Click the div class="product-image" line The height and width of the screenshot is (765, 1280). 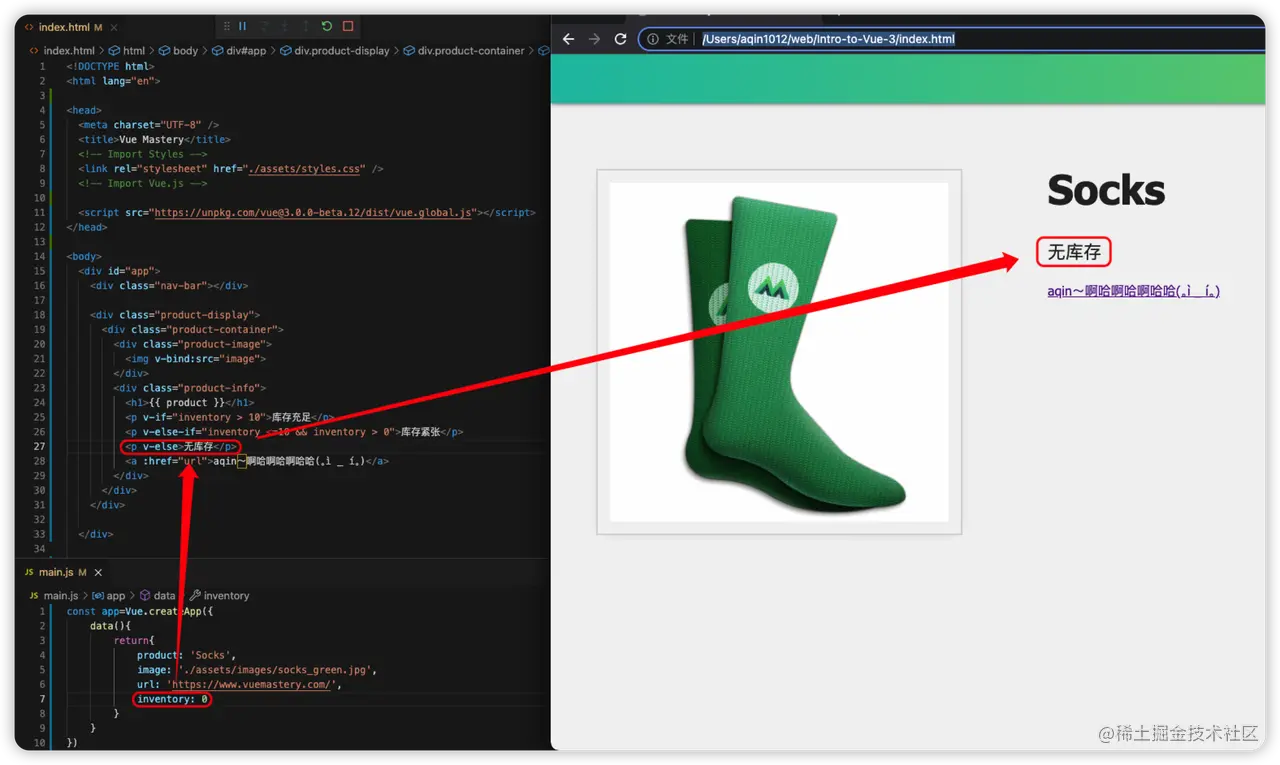(193, 344)
